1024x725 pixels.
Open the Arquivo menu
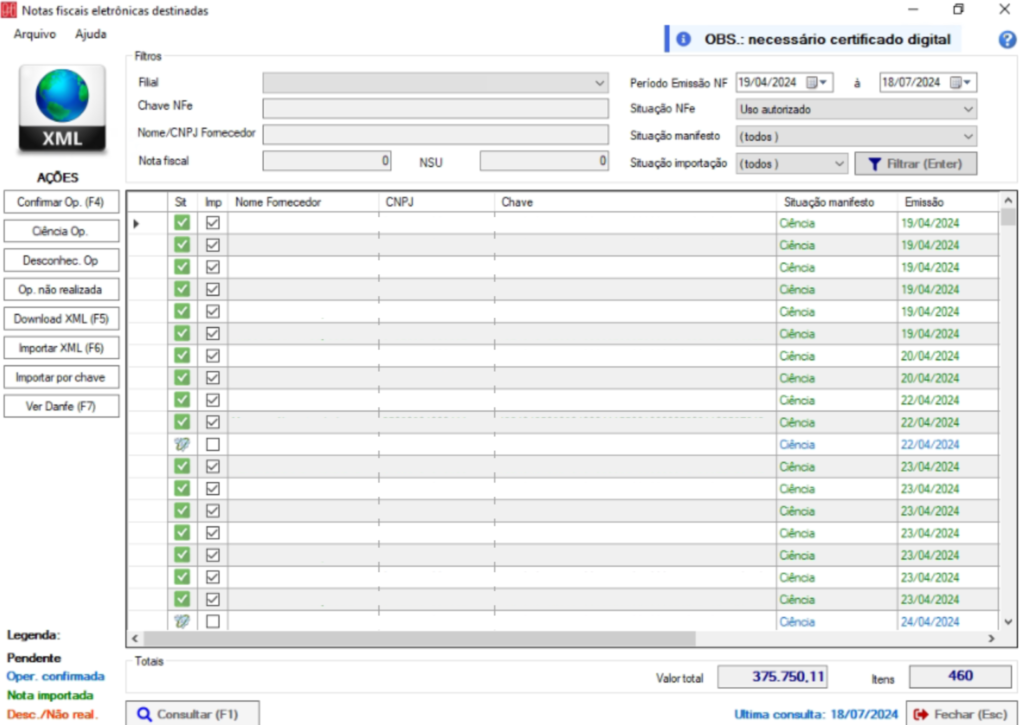[x=35, y=34]
